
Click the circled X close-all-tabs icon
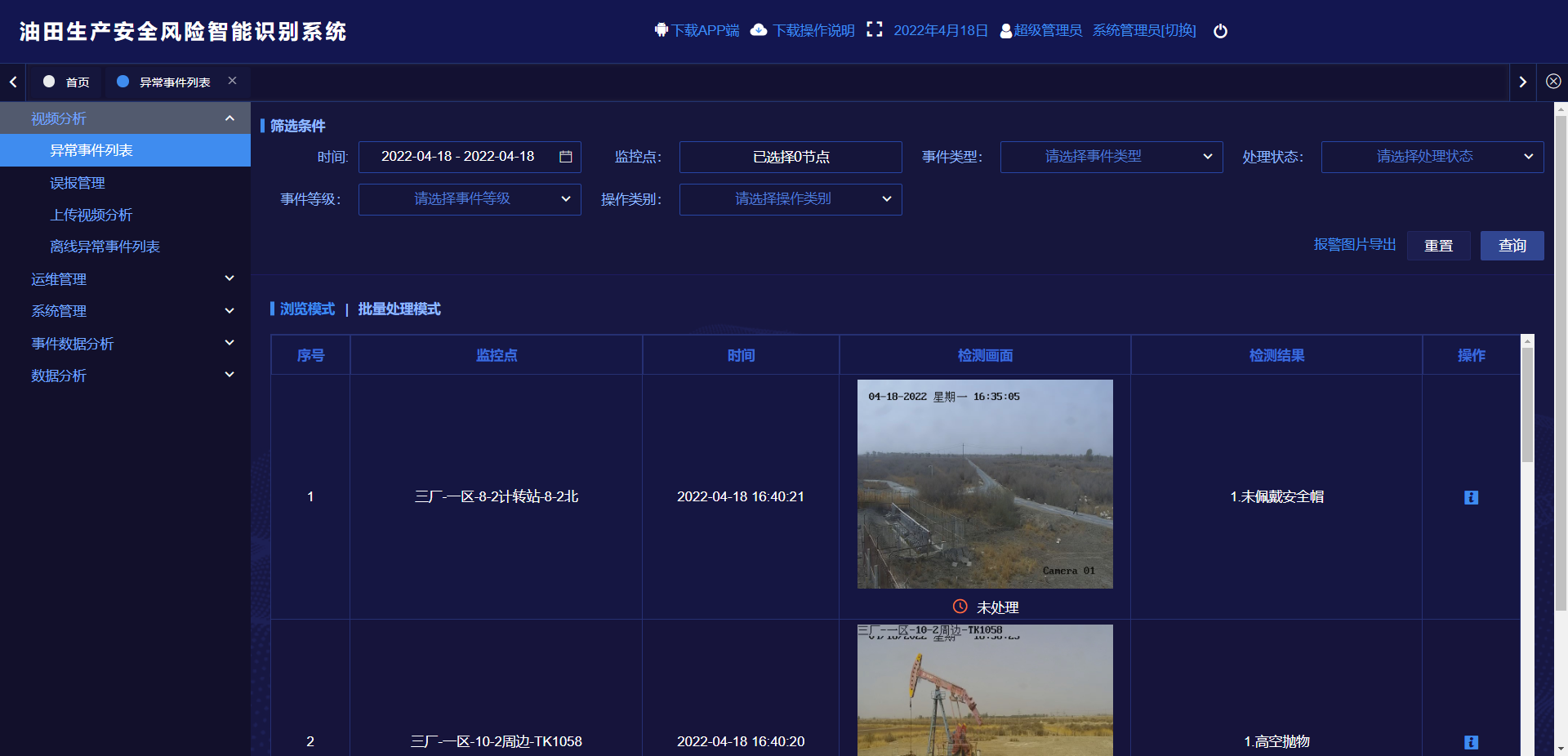point(1553,82)
